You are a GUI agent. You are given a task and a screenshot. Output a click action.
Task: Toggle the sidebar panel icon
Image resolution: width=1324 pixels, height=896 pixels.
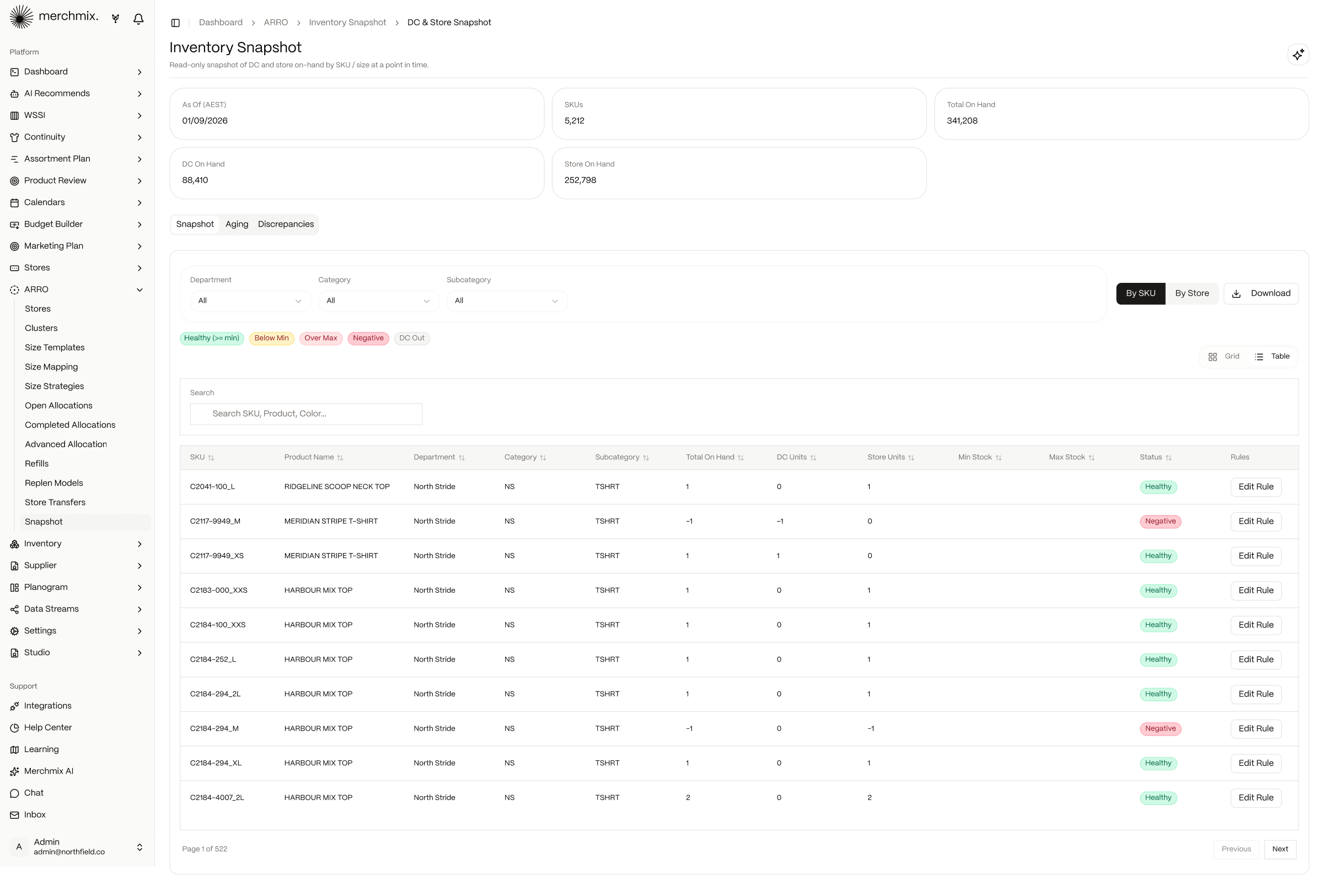click(x=175, y=23)
